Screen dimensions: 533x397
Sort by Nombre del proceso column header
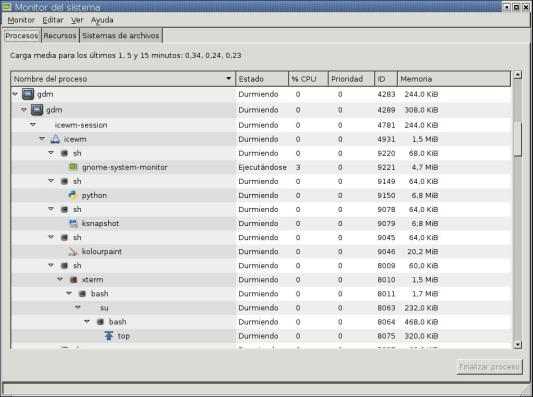coord(123,79)
